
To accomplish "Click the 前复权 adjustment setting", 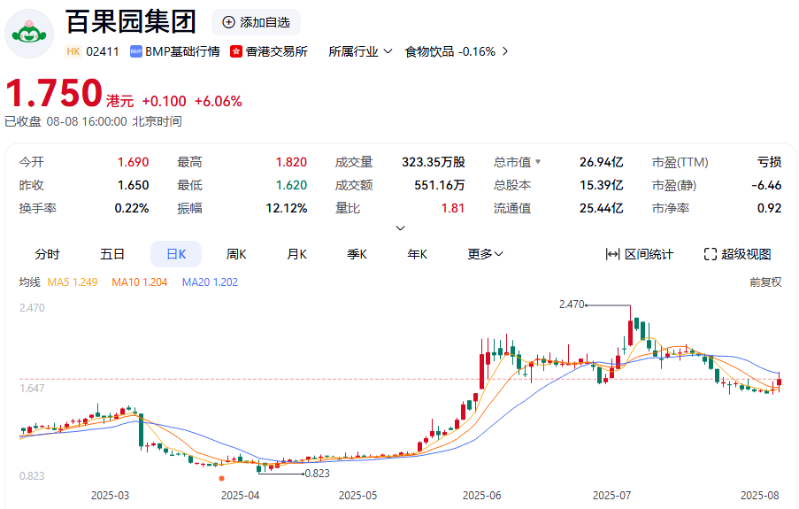I will (x=765, y=283).
